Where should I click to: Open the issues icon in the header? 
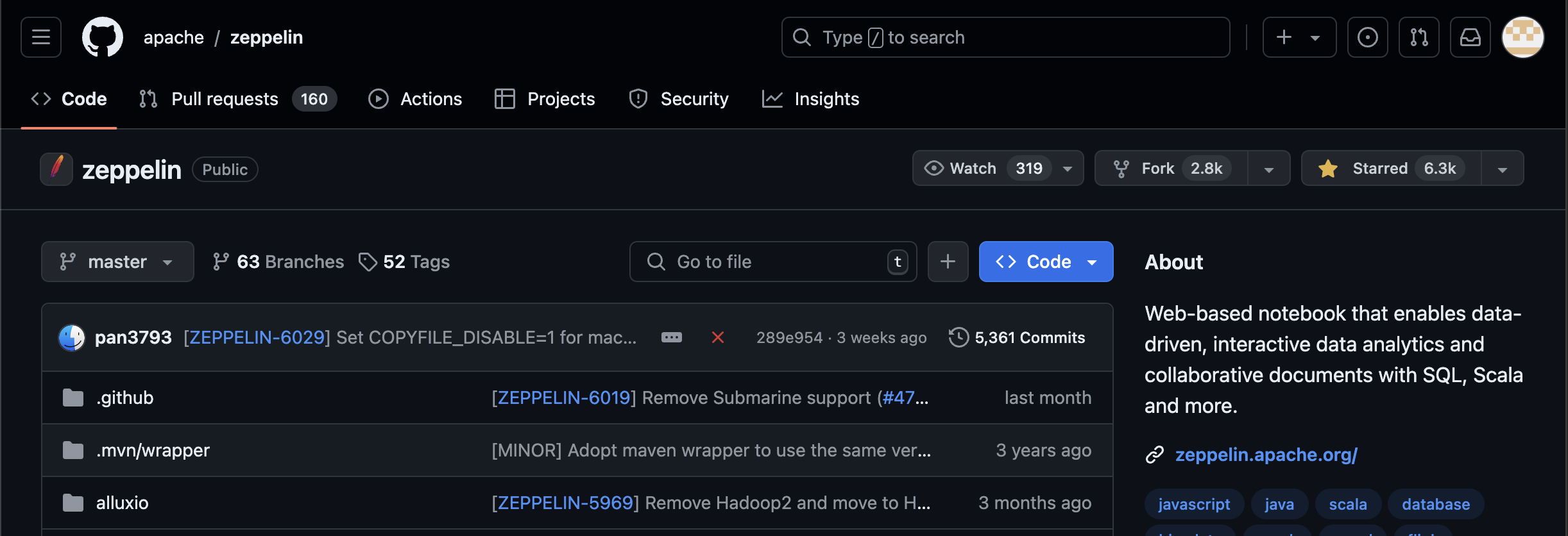click(1367, 37)
